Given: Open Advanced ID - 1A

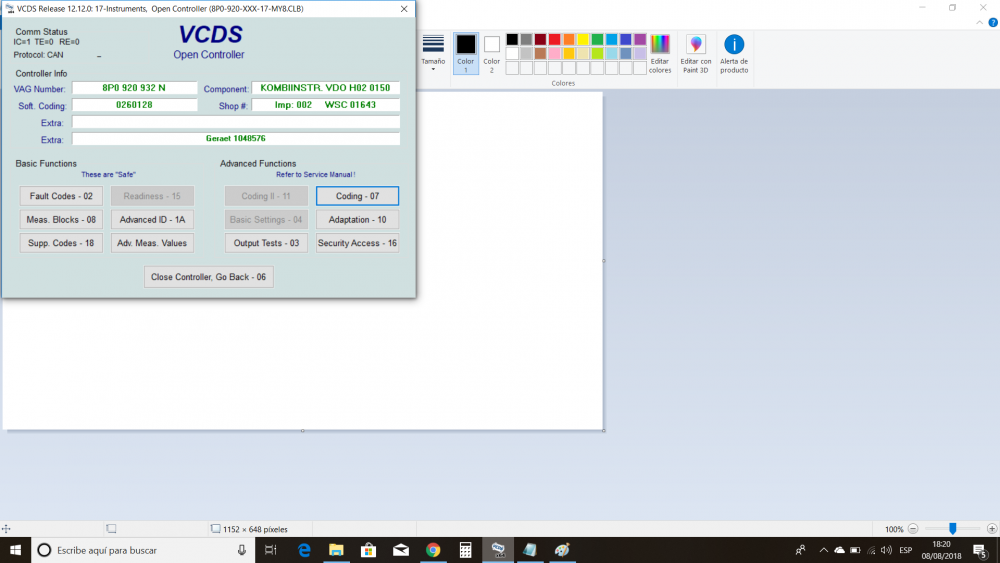Looking at the screenshot, I should [x=152, y=219].
